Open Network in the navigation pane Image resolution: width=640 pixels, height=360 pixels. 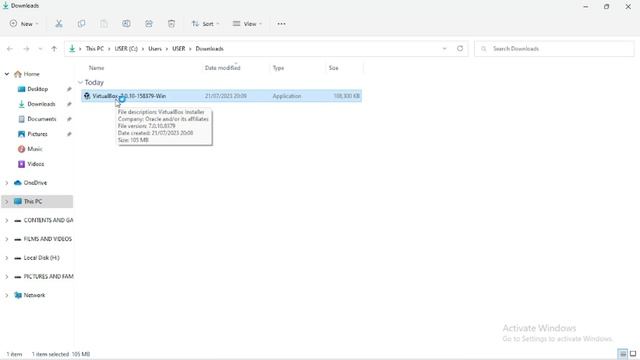[34, 295]
